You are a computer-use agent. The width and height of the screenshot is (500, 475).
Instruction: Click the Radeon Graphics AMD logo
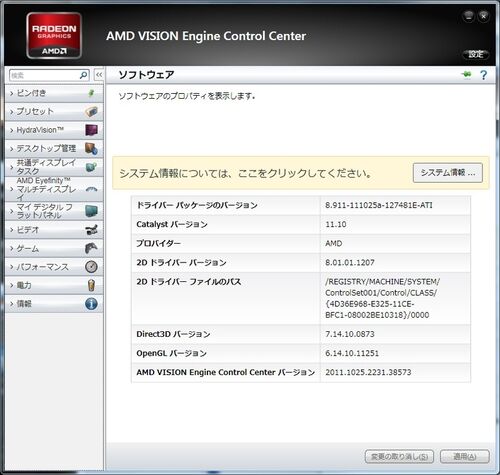[x=54, y=35]
